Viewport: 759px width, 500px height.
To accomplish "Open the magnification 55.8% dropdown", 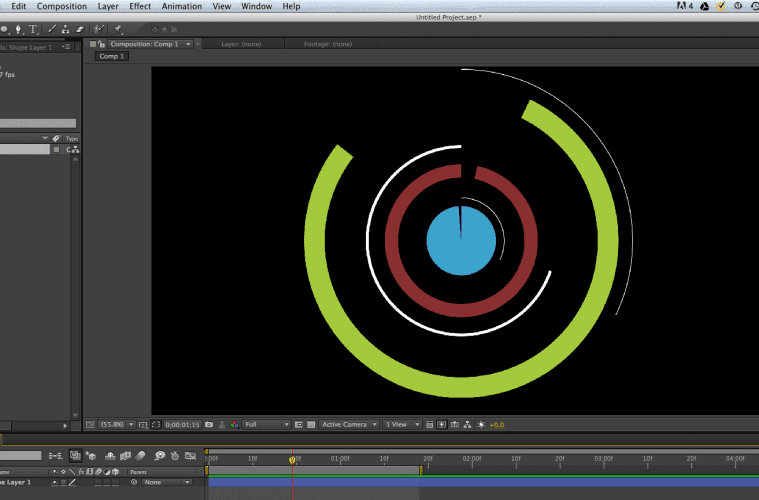I will 116,425.
